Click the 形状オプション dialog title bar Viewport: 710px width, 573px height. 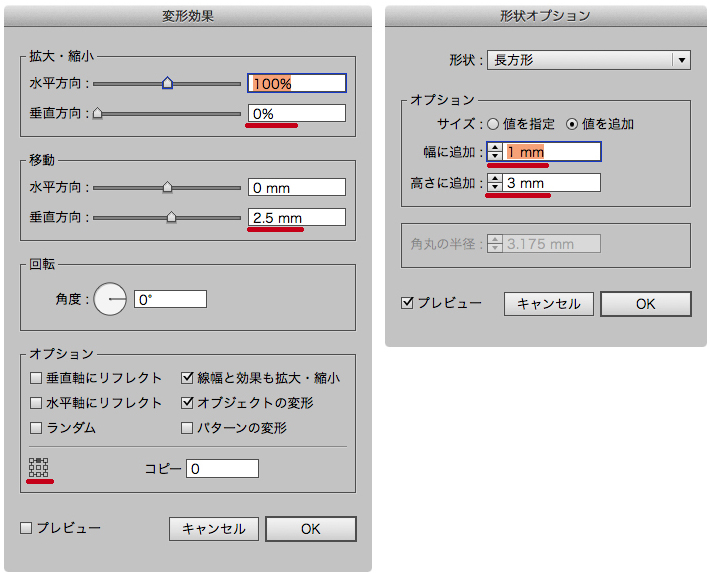coord(546,16)
